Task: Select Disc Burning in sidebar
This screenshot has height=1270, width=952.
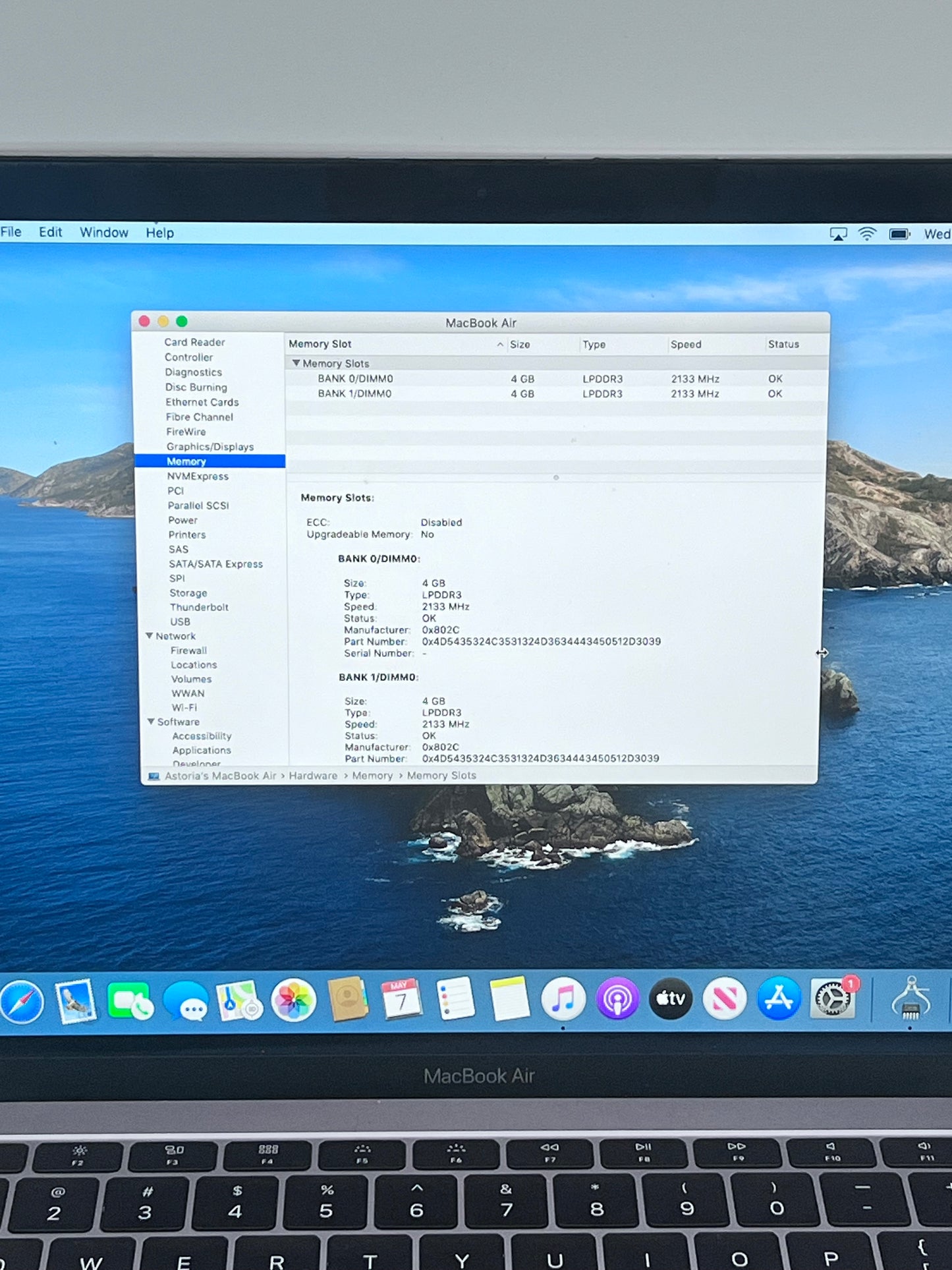Action: pyautogui.click(x=196, y=388)
